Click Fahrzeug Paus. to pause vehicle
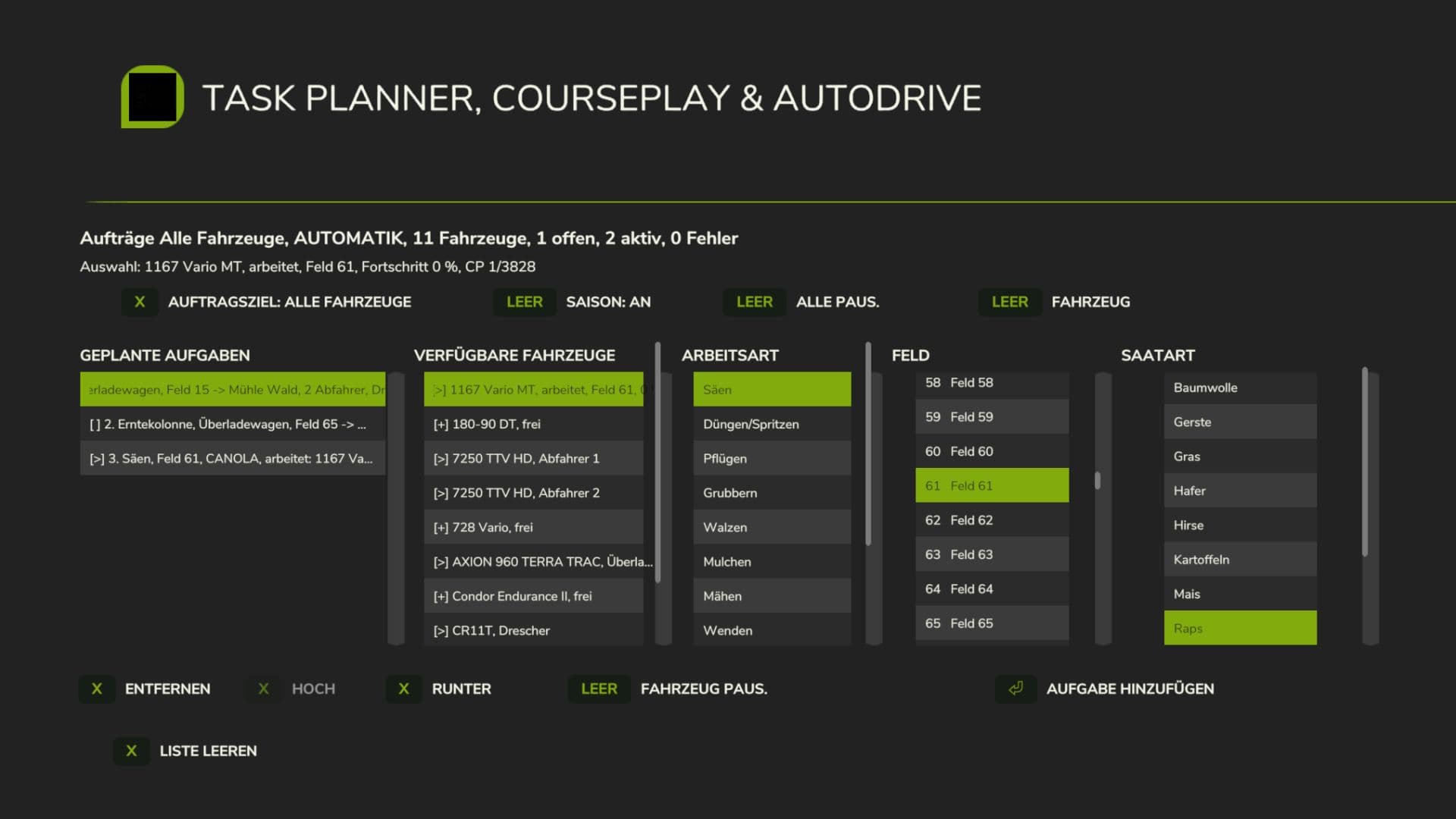1456x819 pixels. [704, 689]
